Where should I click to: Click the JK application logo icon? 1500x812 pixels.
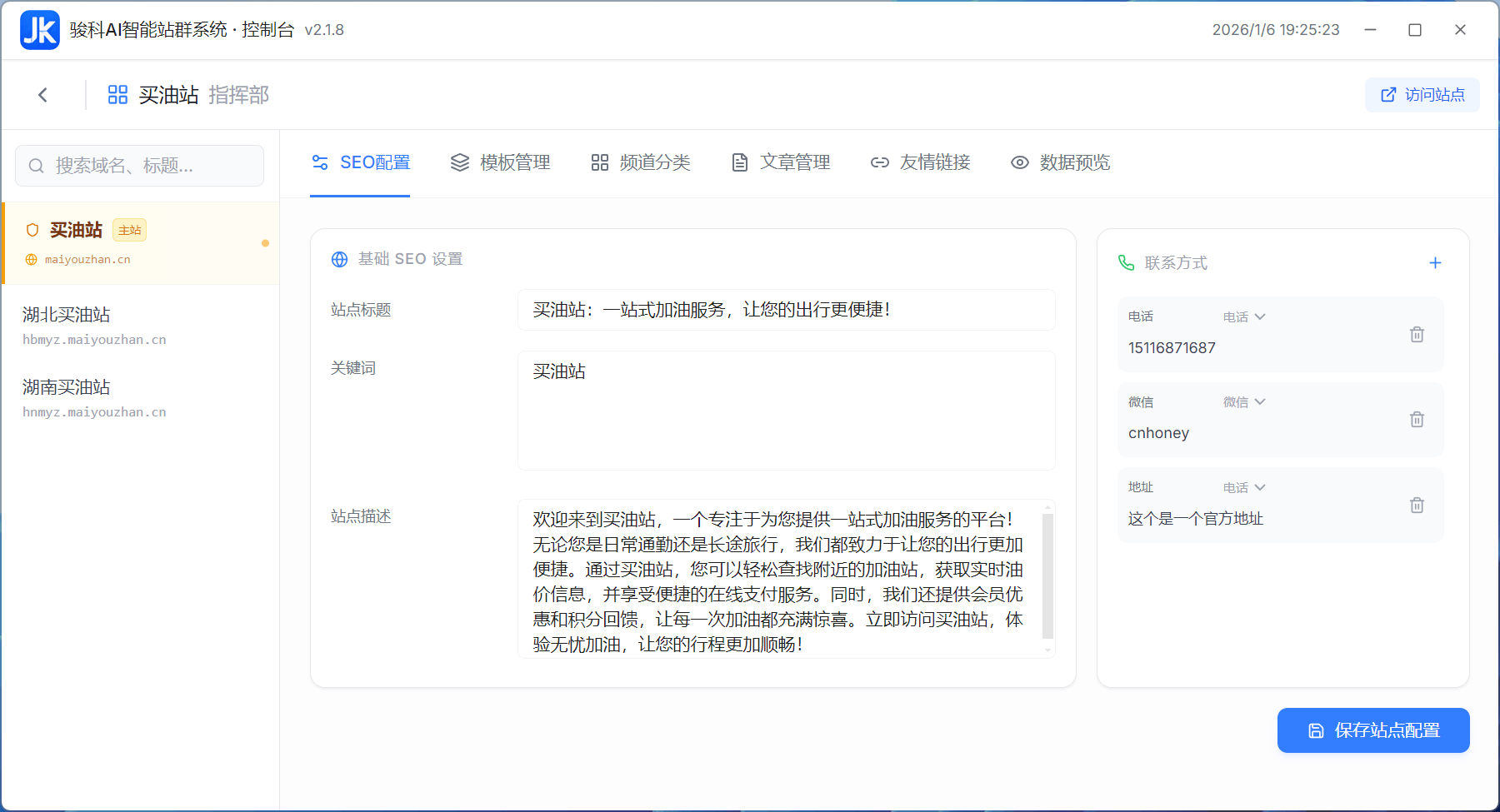click(x=39, y=29)
